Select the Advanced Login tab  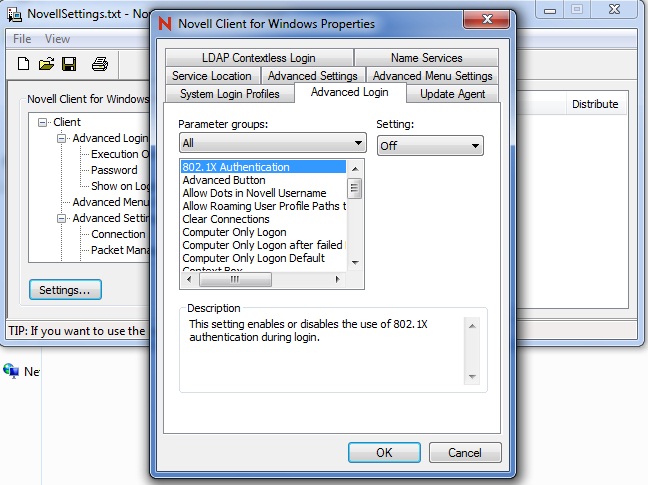[350, 92]
